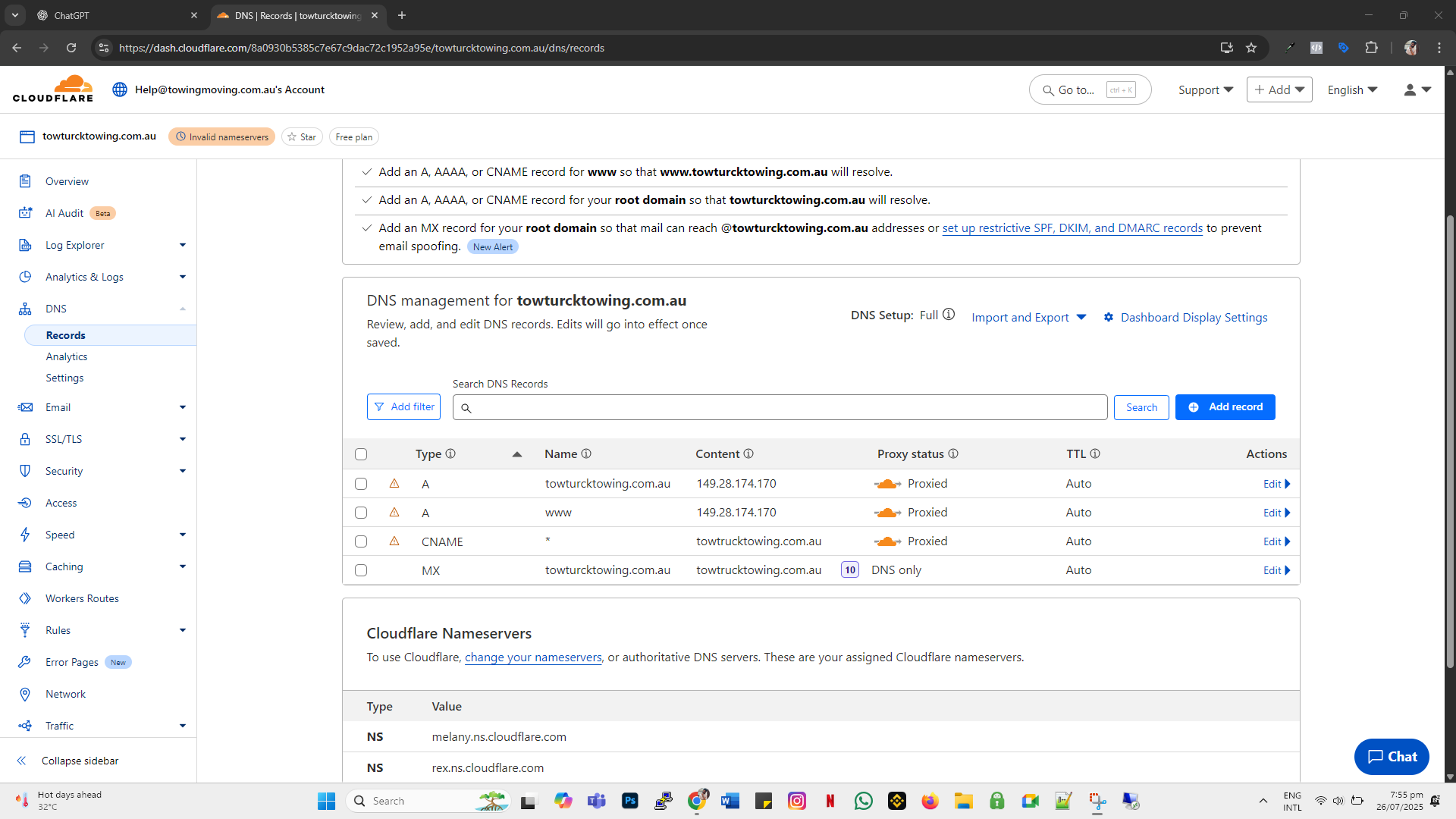Check the MX record checkbox

[361, 570]
